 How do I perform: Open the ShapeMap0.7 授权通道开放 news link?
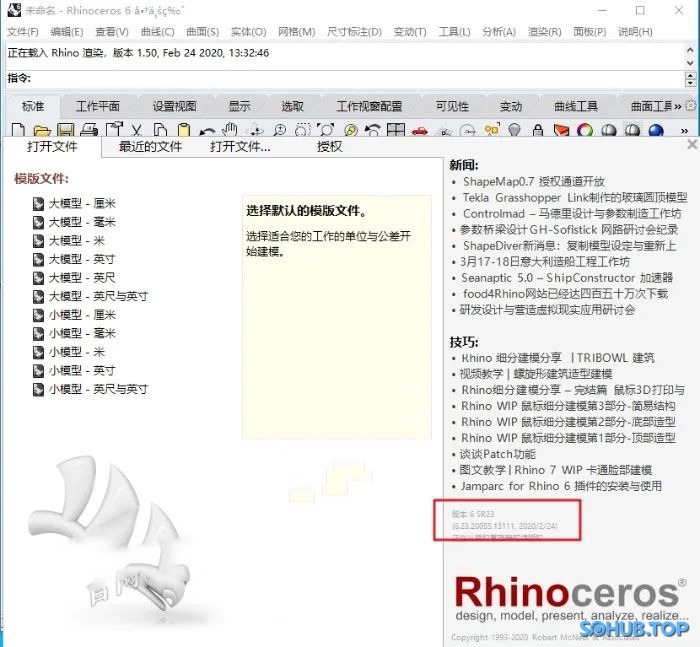click(533, 182)
